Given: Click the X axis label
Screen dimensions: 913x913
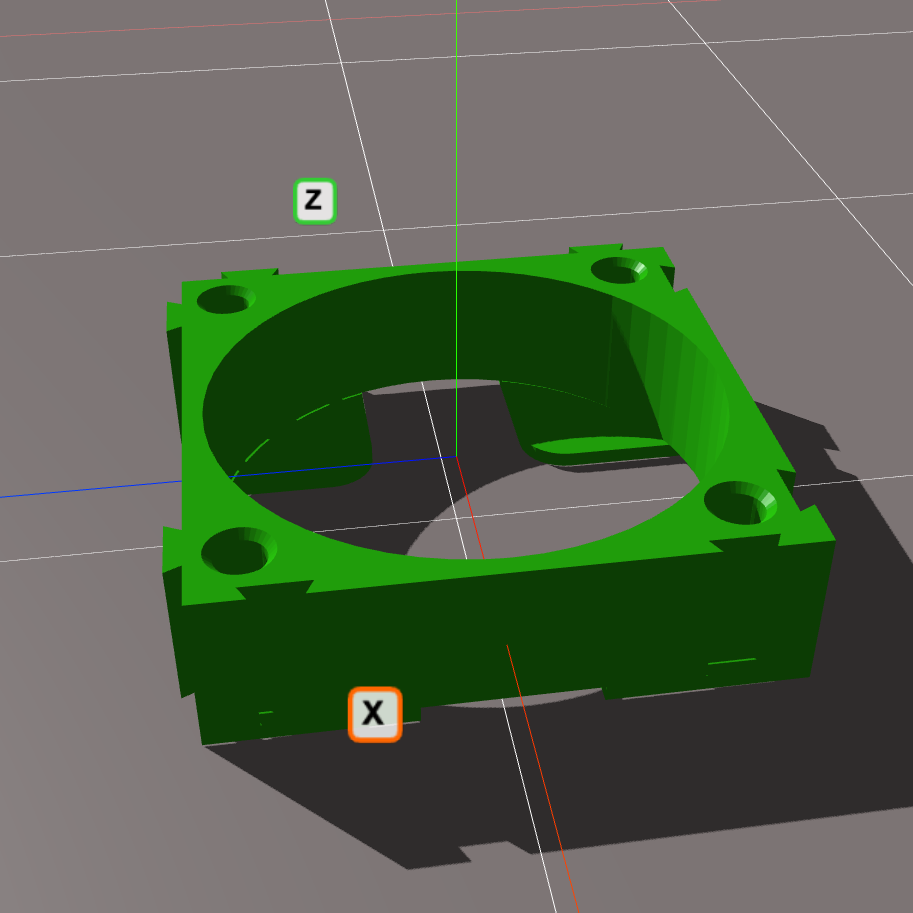Looking at the screenshot, I should [374, 714].
